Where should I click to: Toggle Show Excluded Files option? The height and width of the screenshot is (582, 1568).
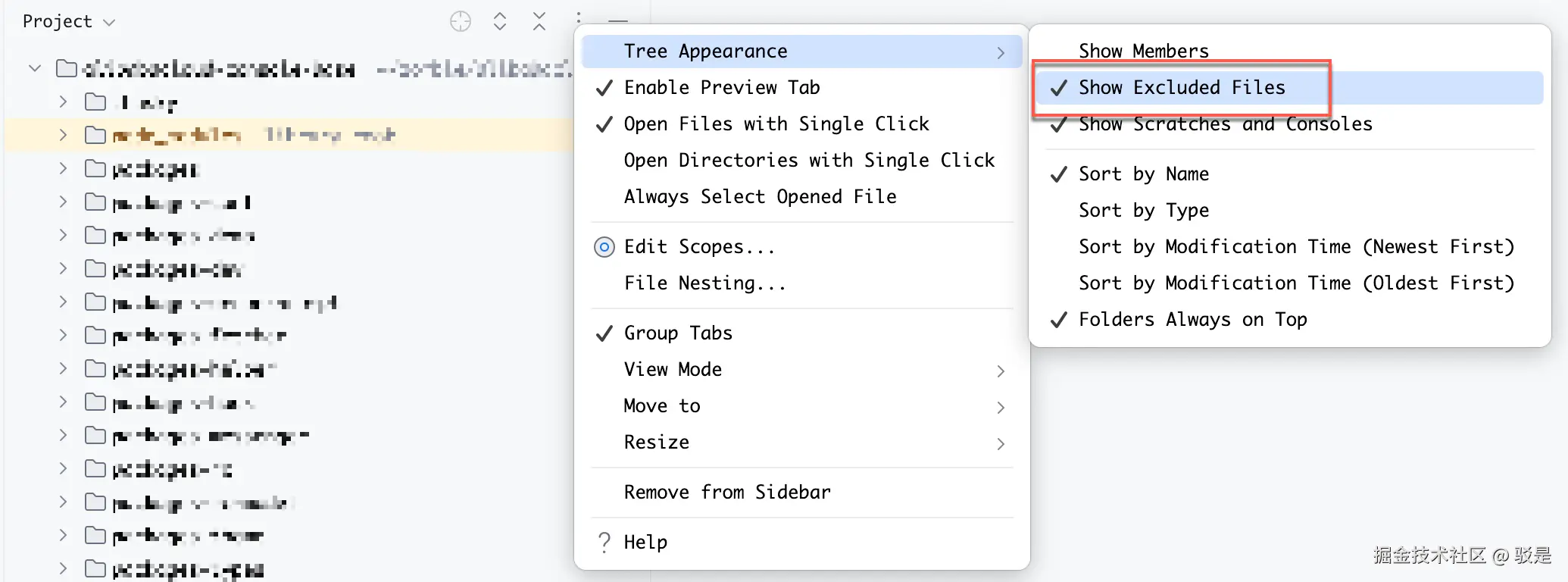pyautogui.click(x=1181, y=88)
